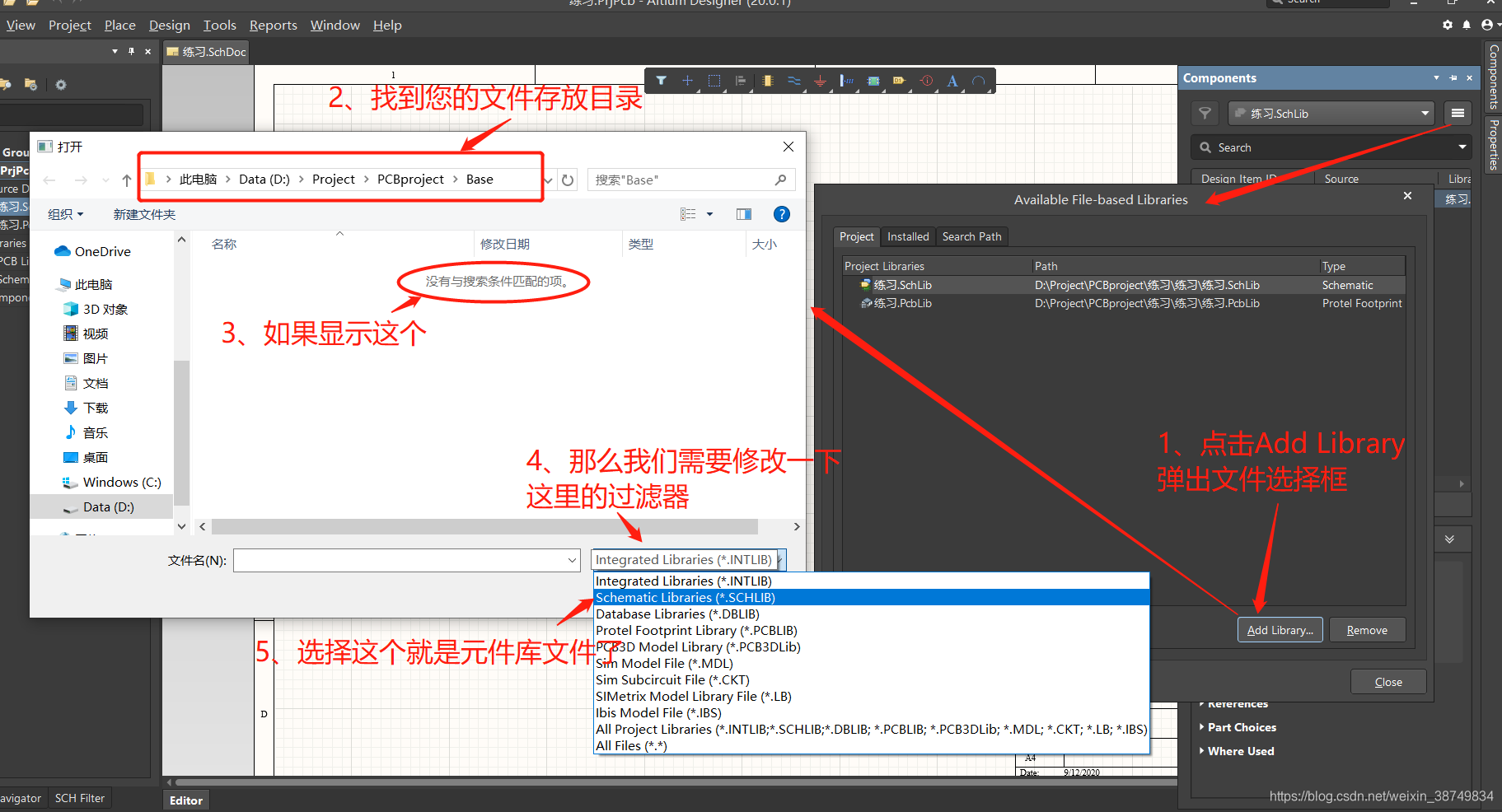Viewport: 1502px width, 812px height.
Task: Click the PCBproject breadcrumb in the address bar
Action: tap(410, 180)
